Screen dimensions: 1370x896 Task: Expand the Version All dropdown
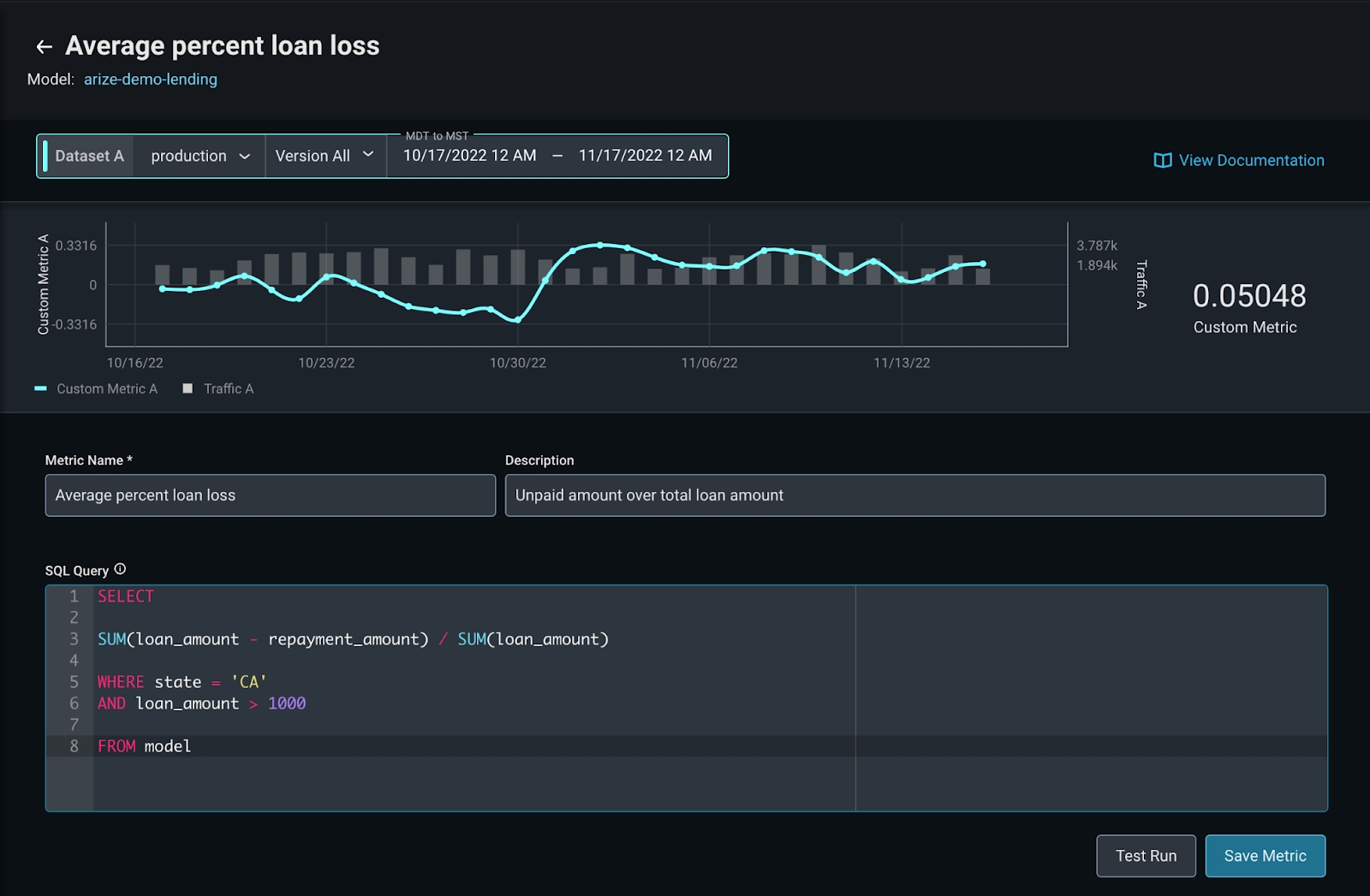[x=325, y=157]
